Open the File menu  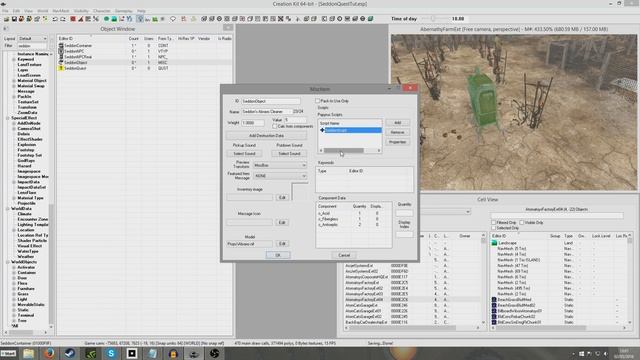click(x=5, y=11)
